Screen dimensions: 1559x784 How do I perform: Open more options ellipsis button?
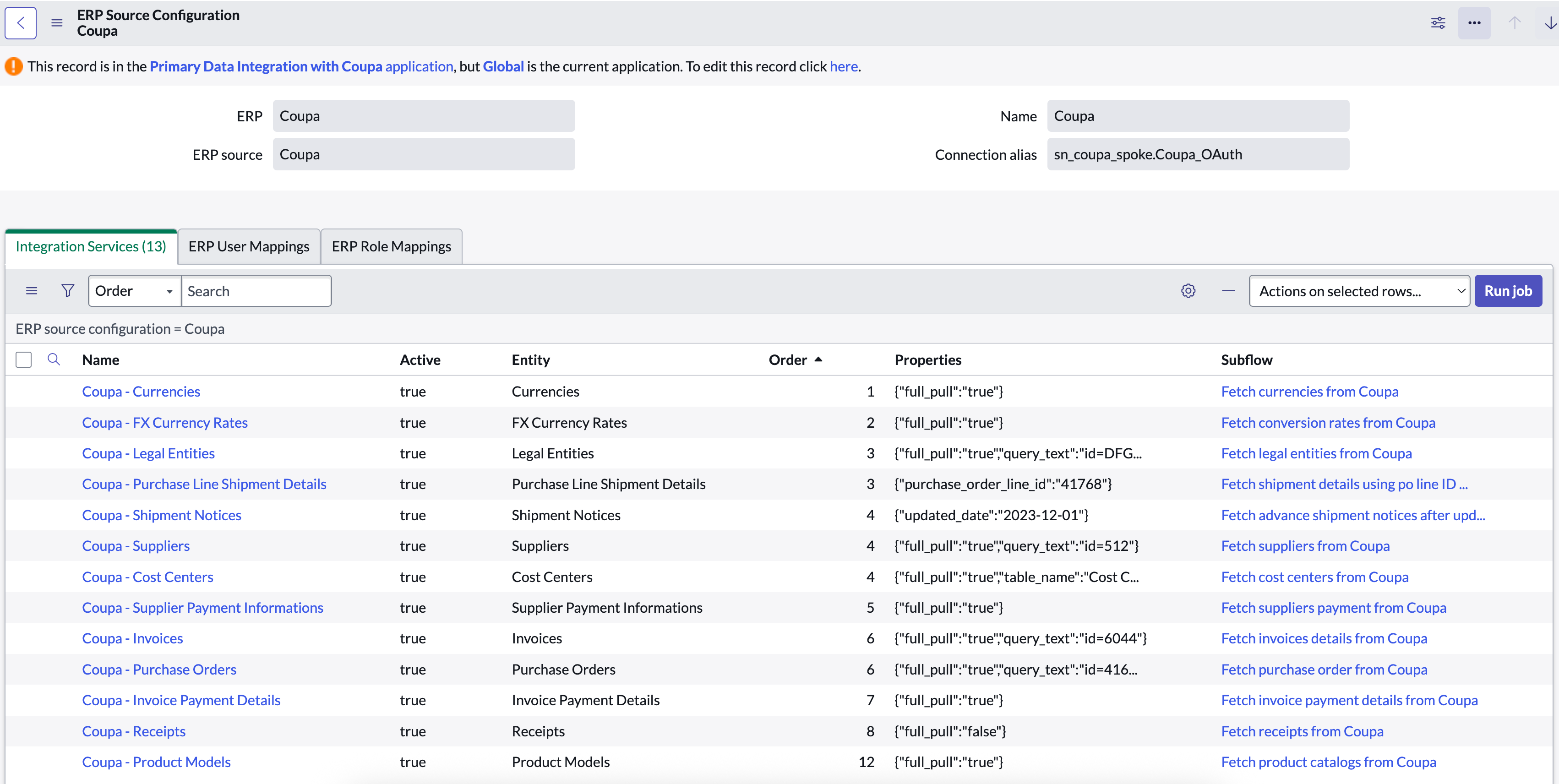(1474, 23)
